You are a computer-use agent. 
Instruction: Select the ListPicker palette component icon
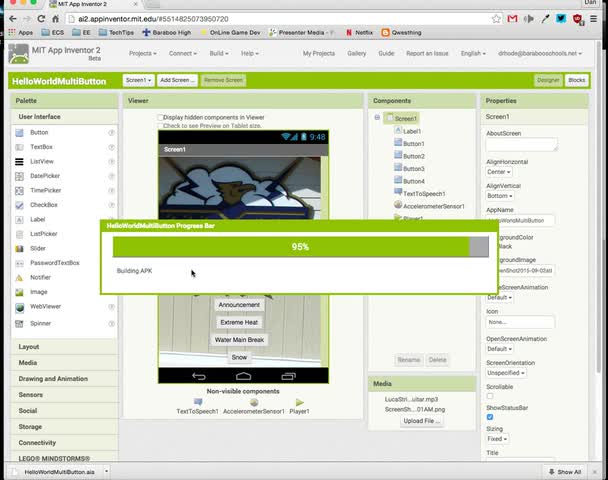19,234
